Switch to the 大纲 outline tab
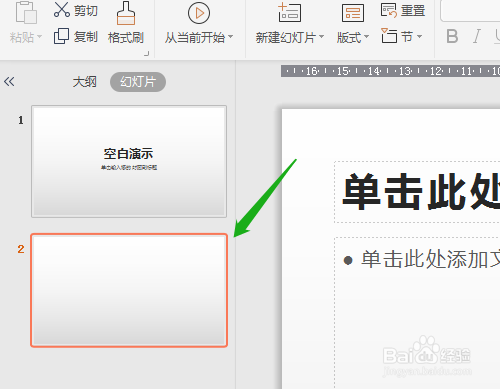 85,82
